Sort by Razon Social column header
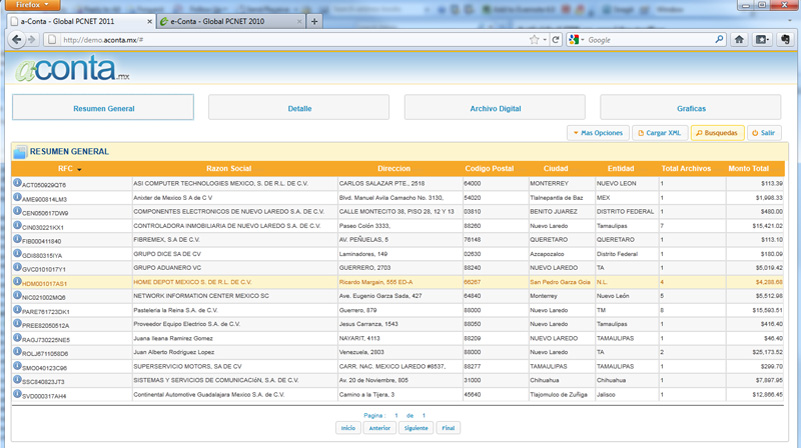Image resolution: width=801 pixels, height=448 pixels. pyautogui.click(x=229, y=169)
